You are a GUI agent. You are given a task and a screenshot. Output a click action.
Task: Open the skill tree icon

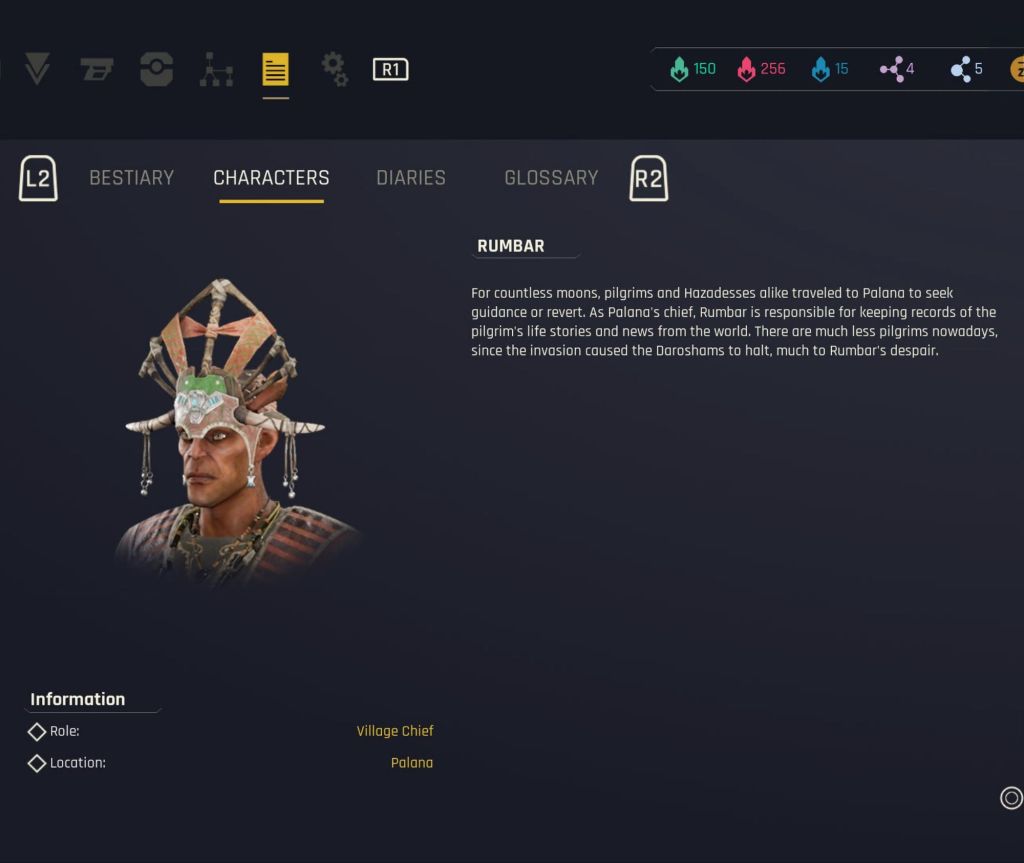[x=216, y=69]
